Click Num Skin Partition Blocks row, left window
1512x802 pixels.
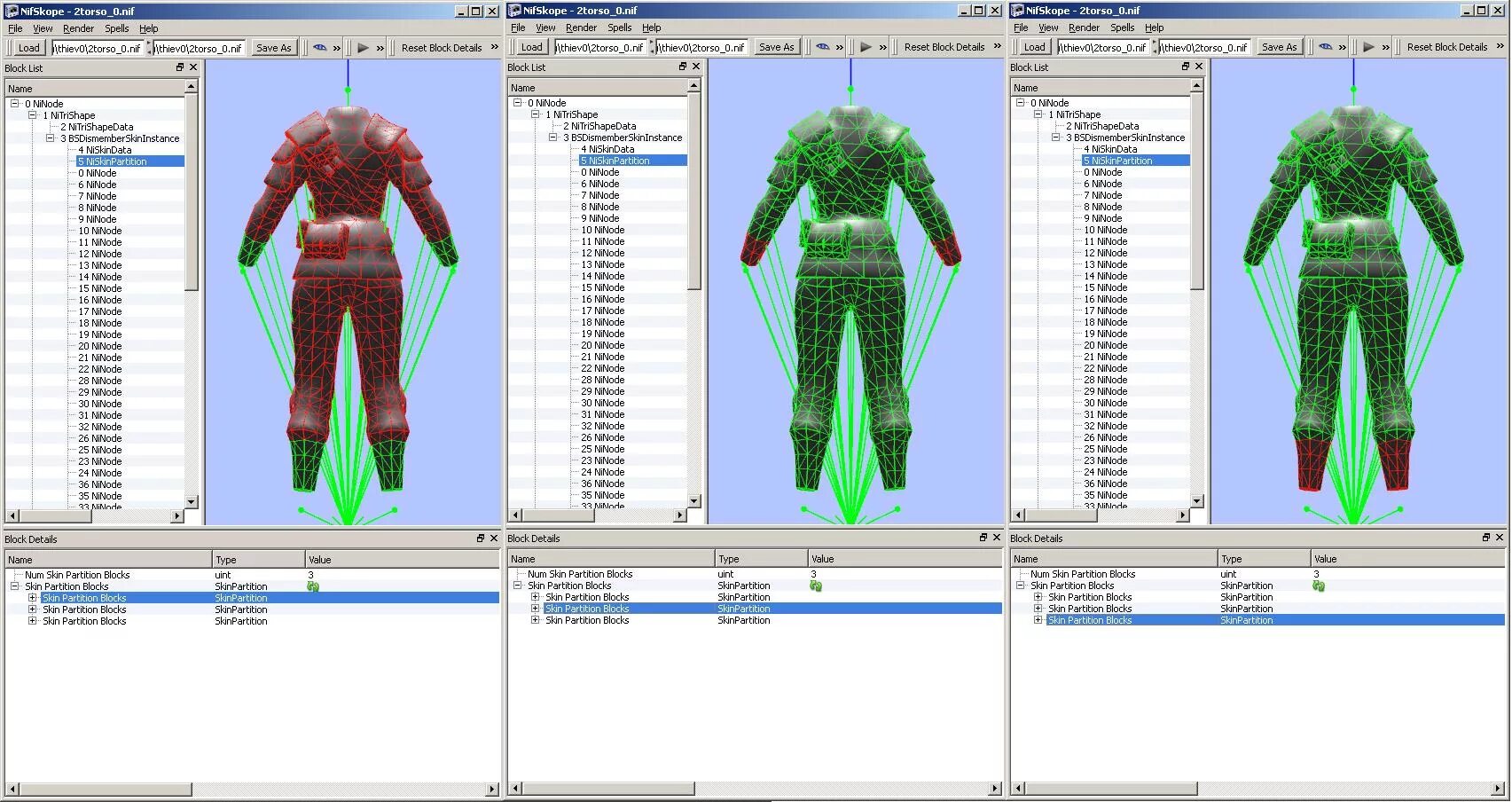[x=253, y=575]
